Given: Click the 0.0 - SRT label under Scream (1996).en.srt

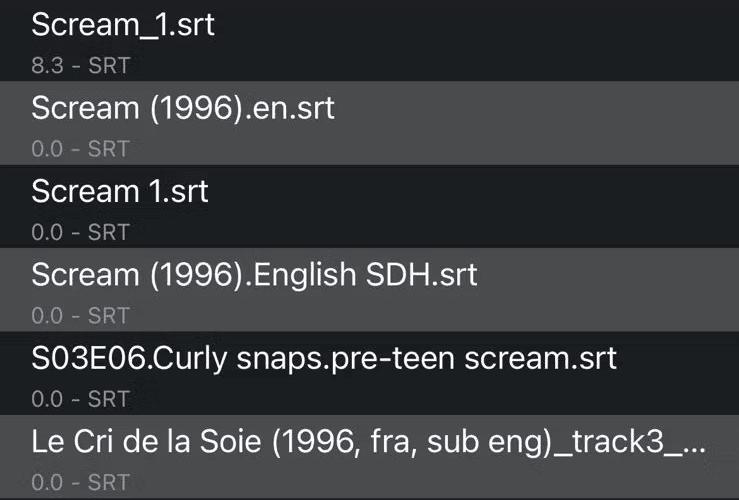Looking at the screenshot, I should (81, 149).
